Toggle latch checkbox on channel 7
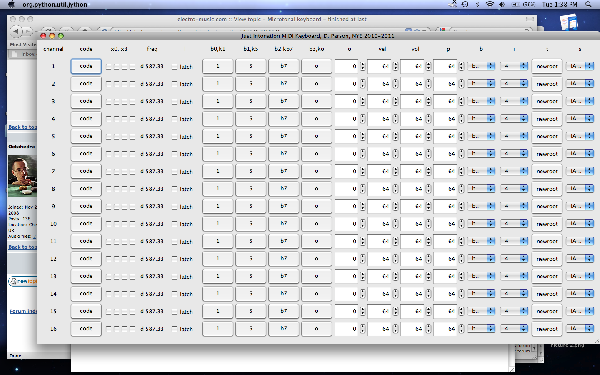The height and width of the screenshot is (375, 600). [174, 171]
